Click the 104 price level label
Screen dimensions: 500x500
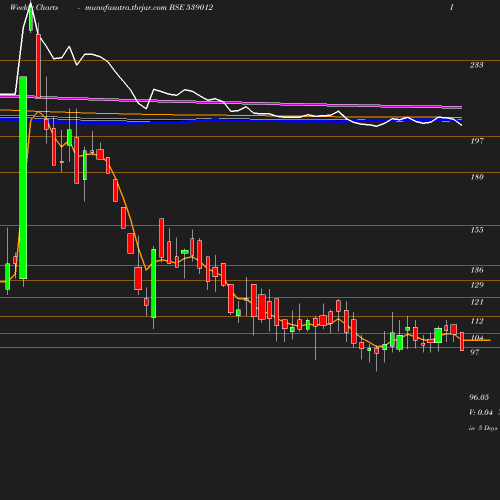pos(477,338)
